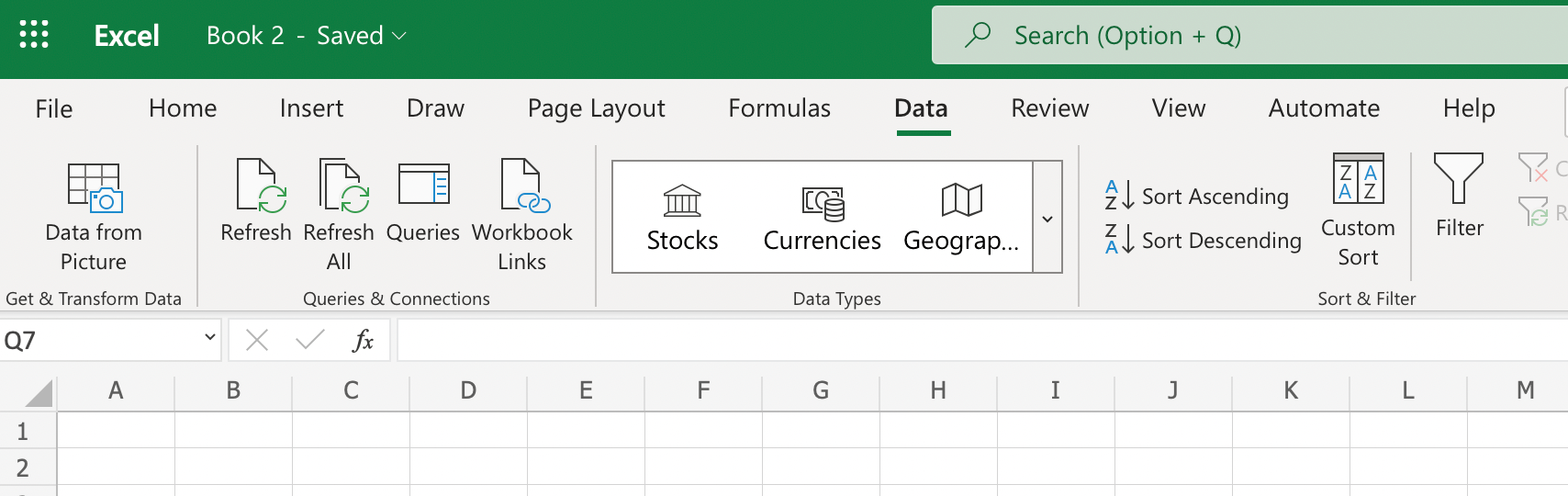The height and width of the screenshot is (496, 1568).
Task: Open the Name Box dropdown
Action: point(210,338)
